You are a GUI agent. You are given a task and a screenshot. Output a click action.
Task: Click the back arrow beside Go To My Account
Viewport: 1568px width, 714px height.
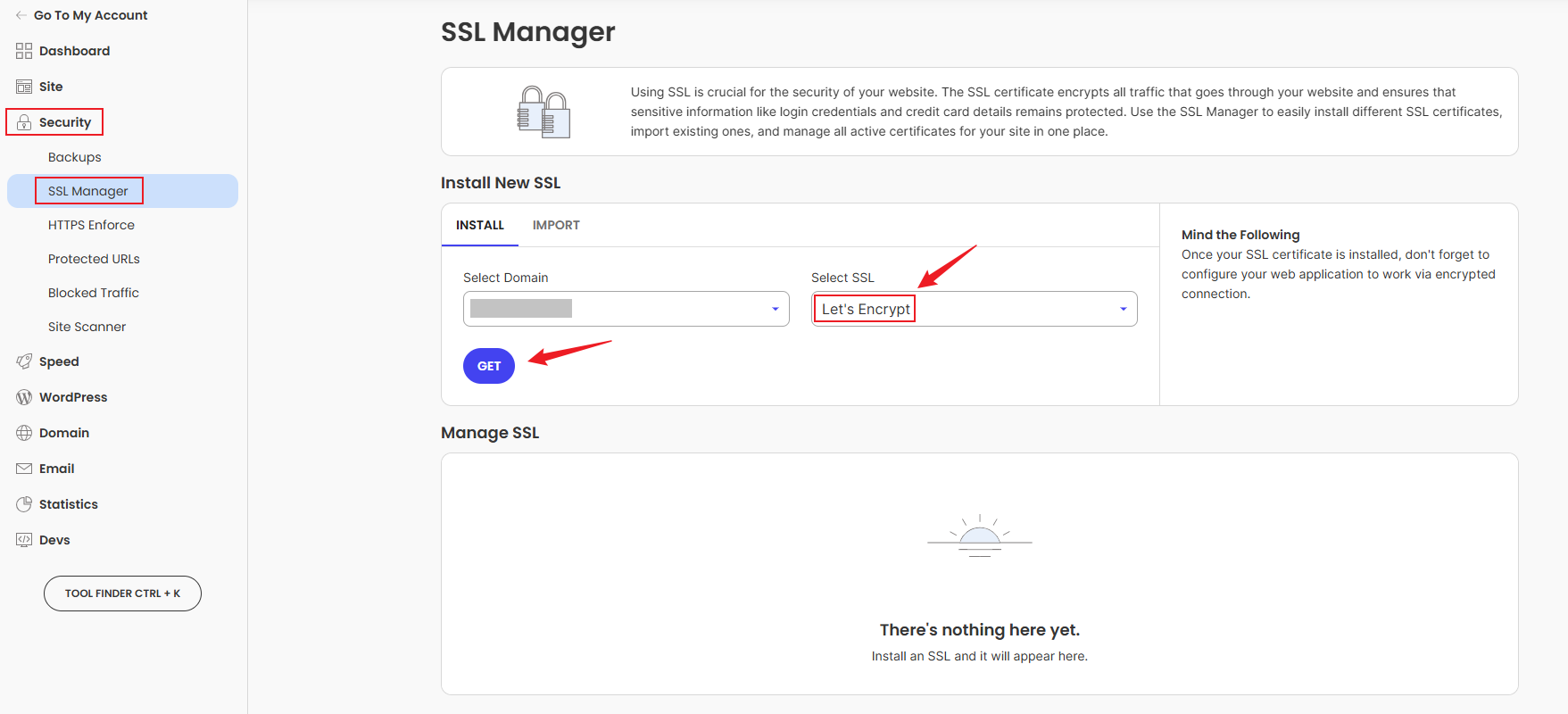[21, 15]
